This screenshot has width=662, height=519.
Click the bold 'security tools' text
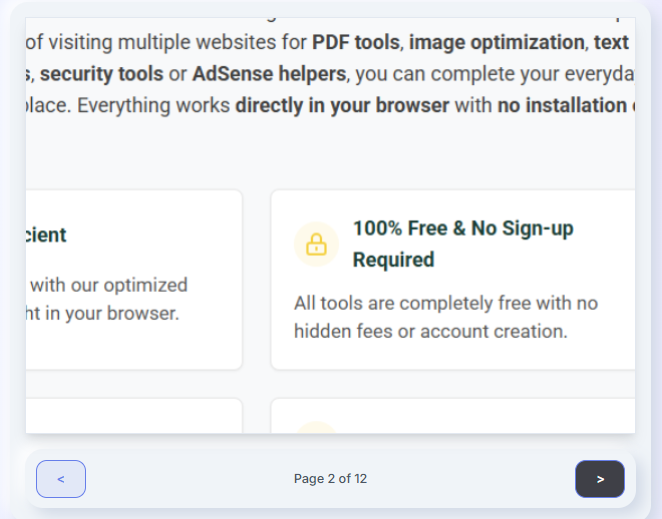(101, 74)
